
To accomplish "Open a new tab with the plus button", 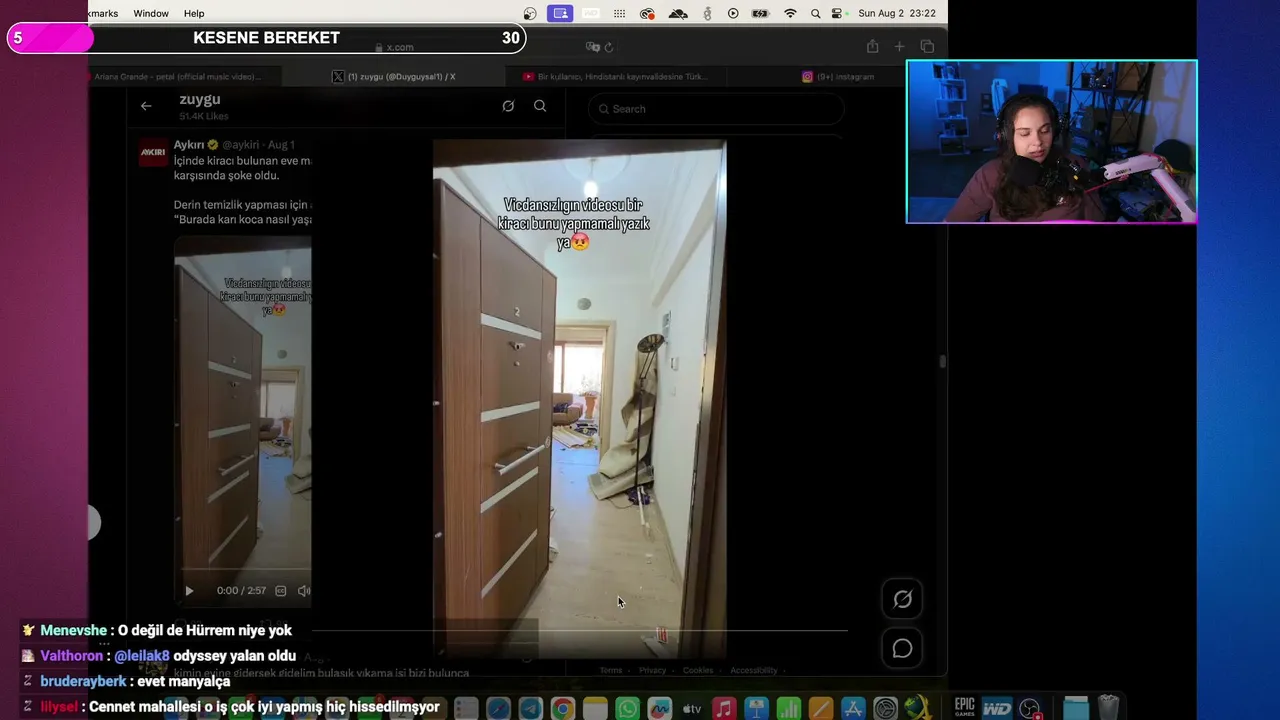I will (x=899, y=47).
